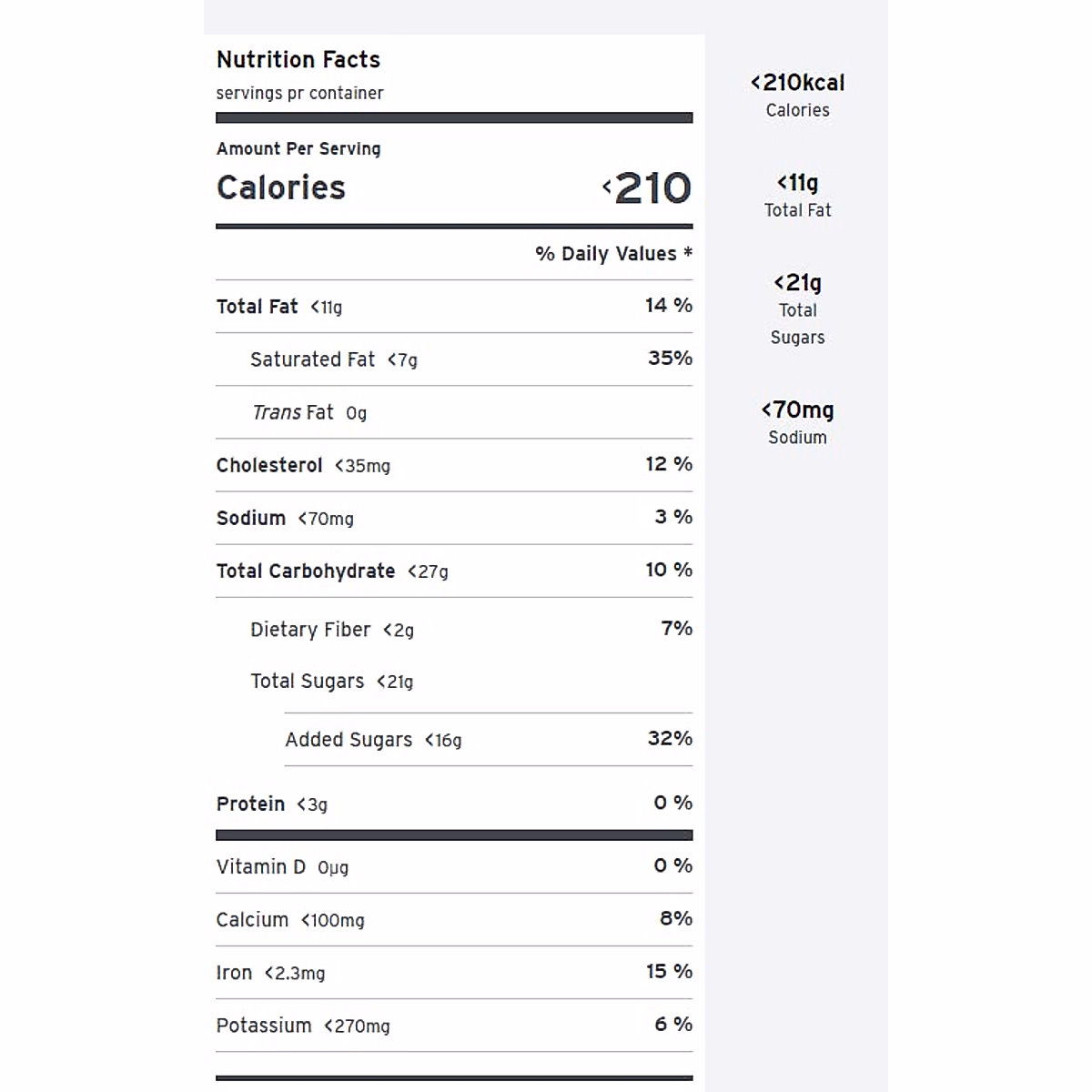Click the % Daily Values header
The height and width of the screenshot is (1092, 1092).
(613, 254)
